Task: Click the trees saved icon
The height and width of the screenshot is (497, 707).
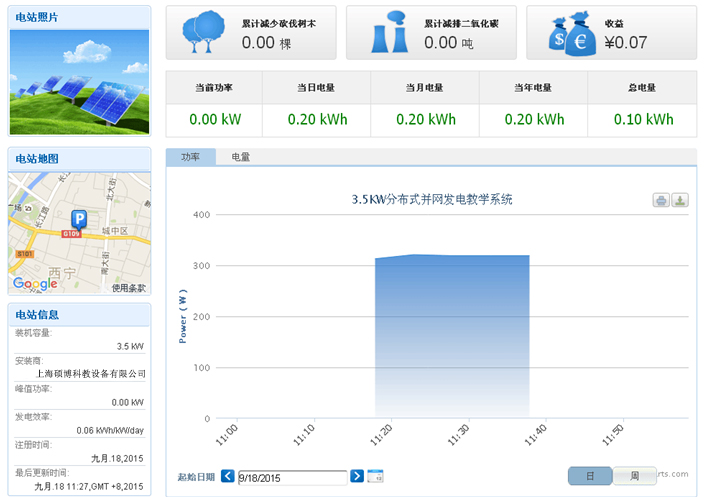Action: pyautogui.click(x=202, y=34)
